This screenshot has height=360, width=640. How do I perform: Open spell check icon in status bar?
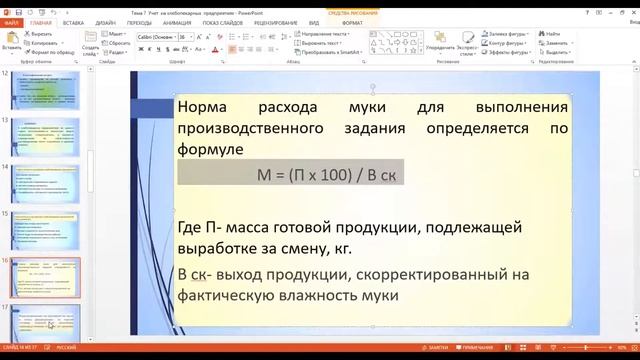(47, 348)
